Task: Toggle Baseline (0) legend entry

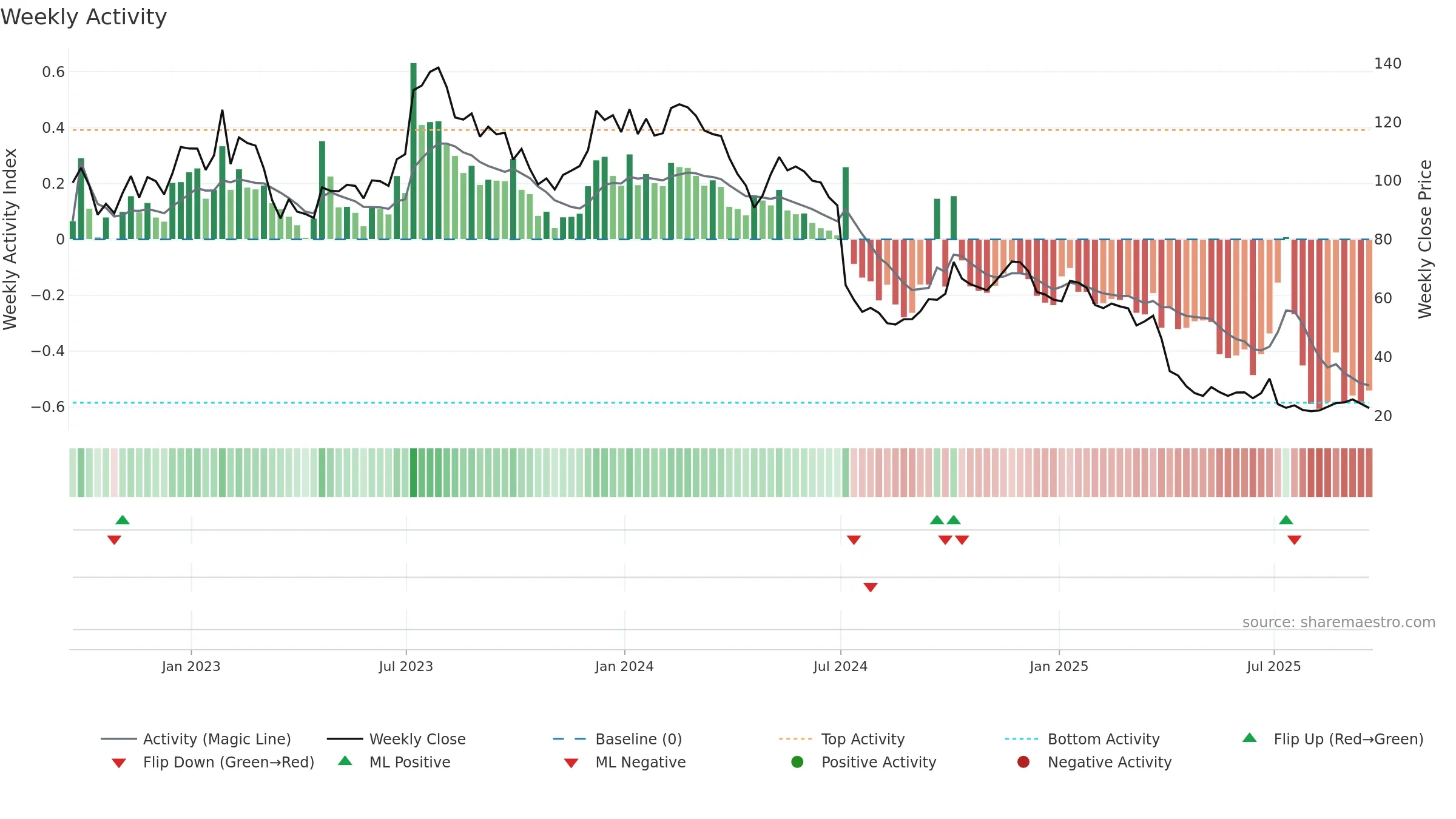Action: (618, 739)
